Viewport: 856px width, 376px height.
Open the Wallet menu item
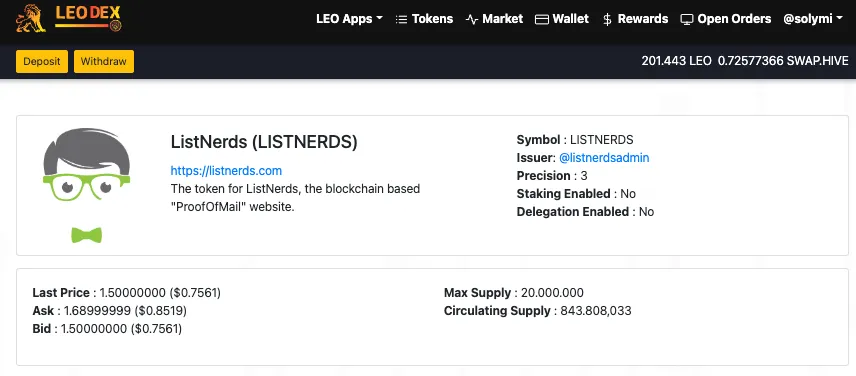click(562, 19)
